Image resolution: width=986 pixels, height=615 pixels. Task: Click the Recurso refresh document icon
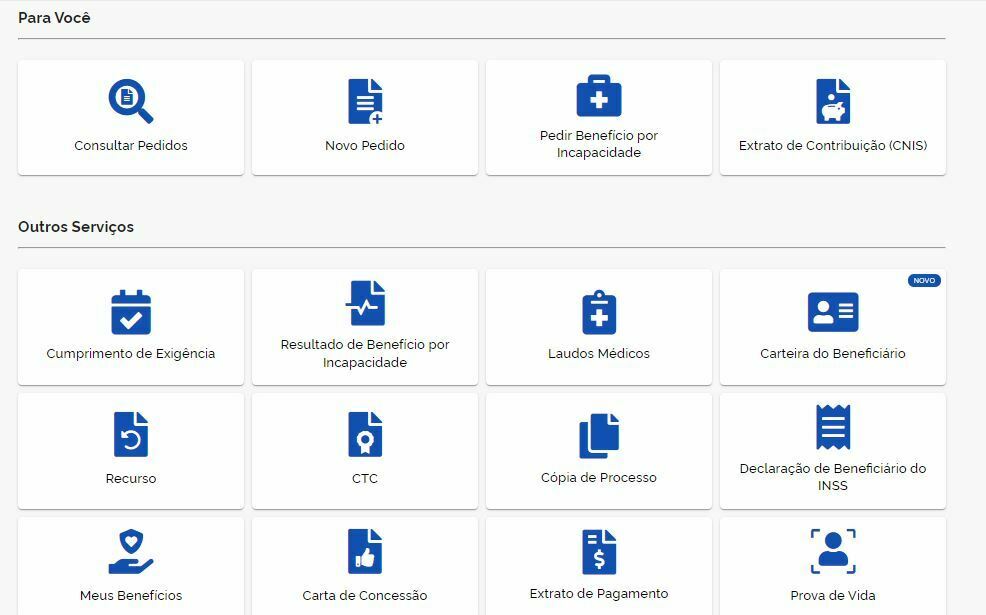(x=131, y=435)
